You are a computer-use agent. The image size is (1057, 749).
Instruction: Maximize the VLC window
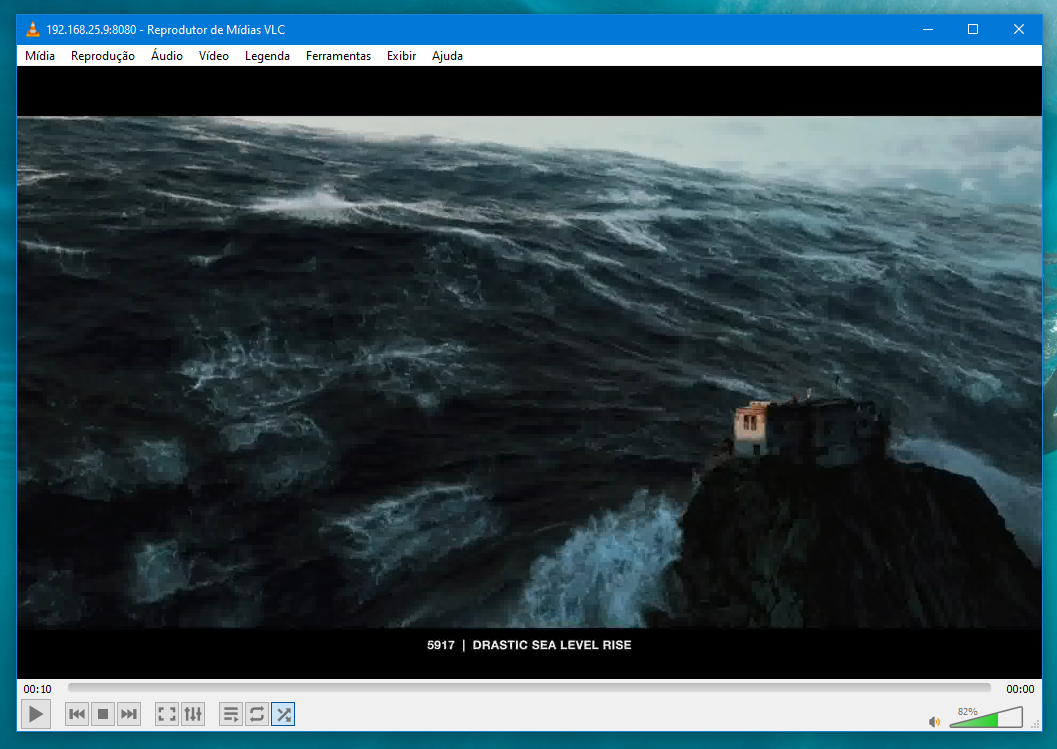(973, 30)
